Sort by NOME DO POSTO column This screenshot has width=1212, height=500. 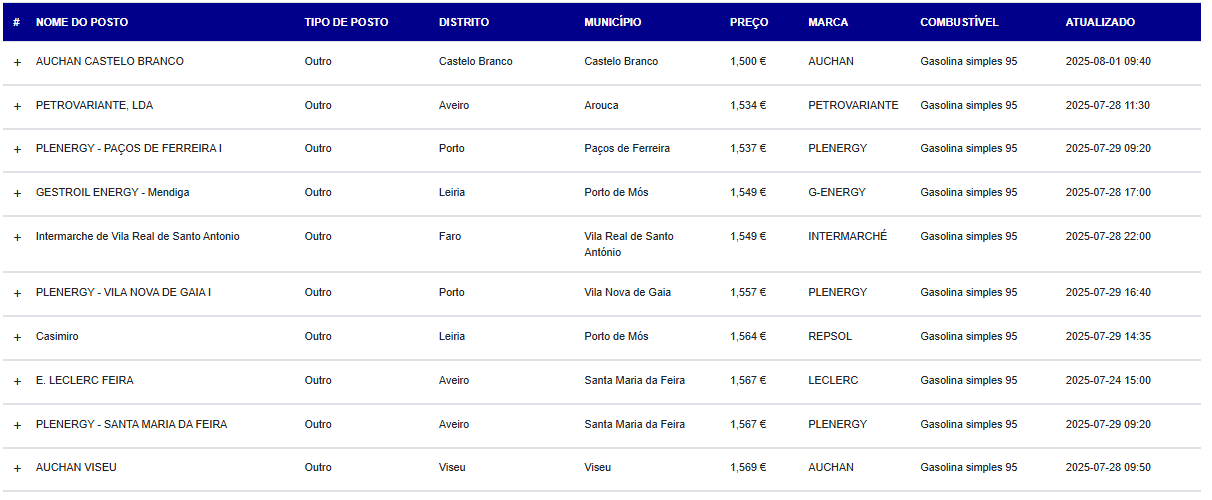[x=82, y=22]
